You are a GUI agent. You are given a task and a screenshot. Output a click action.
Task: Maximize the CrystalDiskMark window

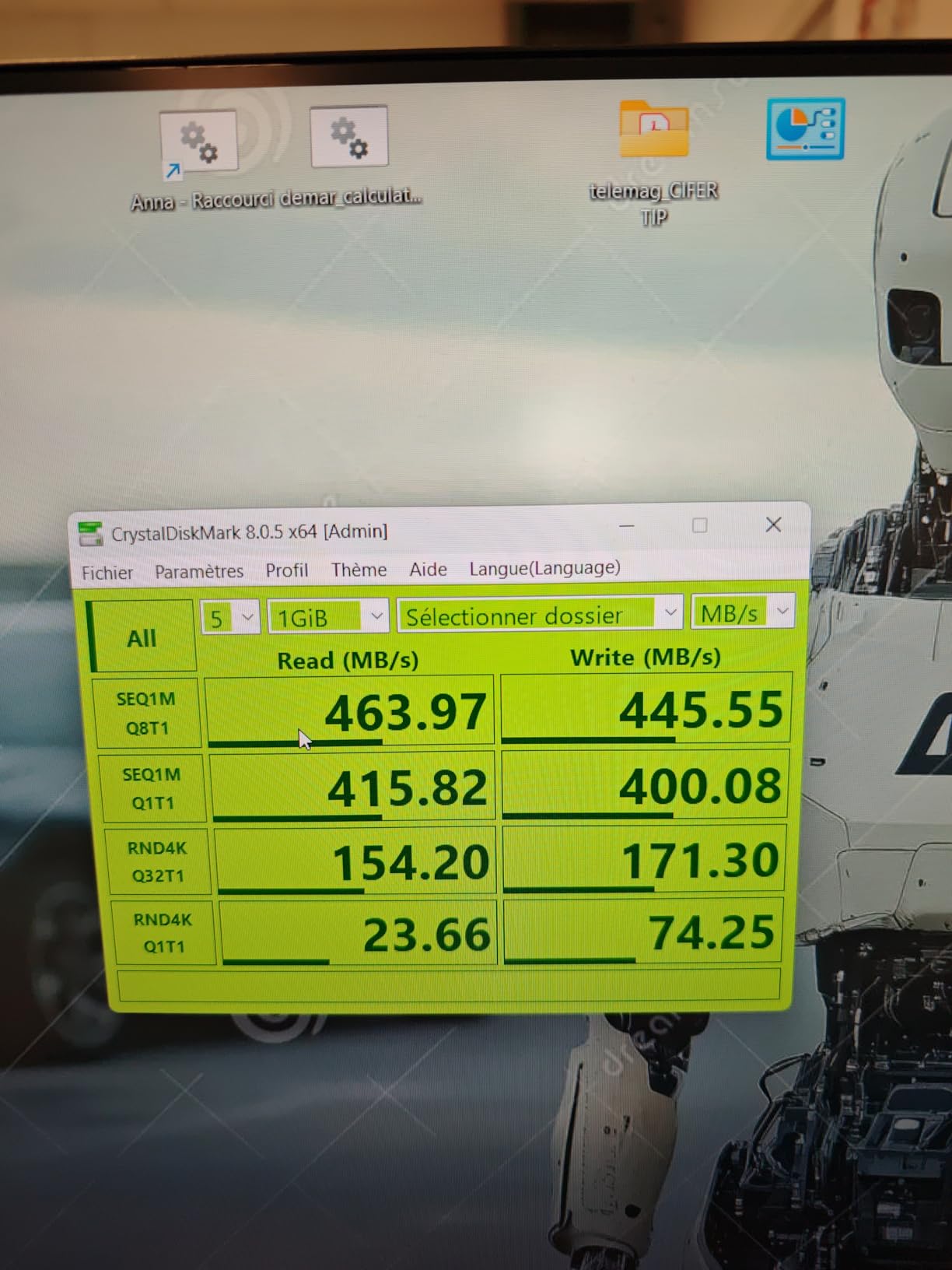[x=699, y=525]
